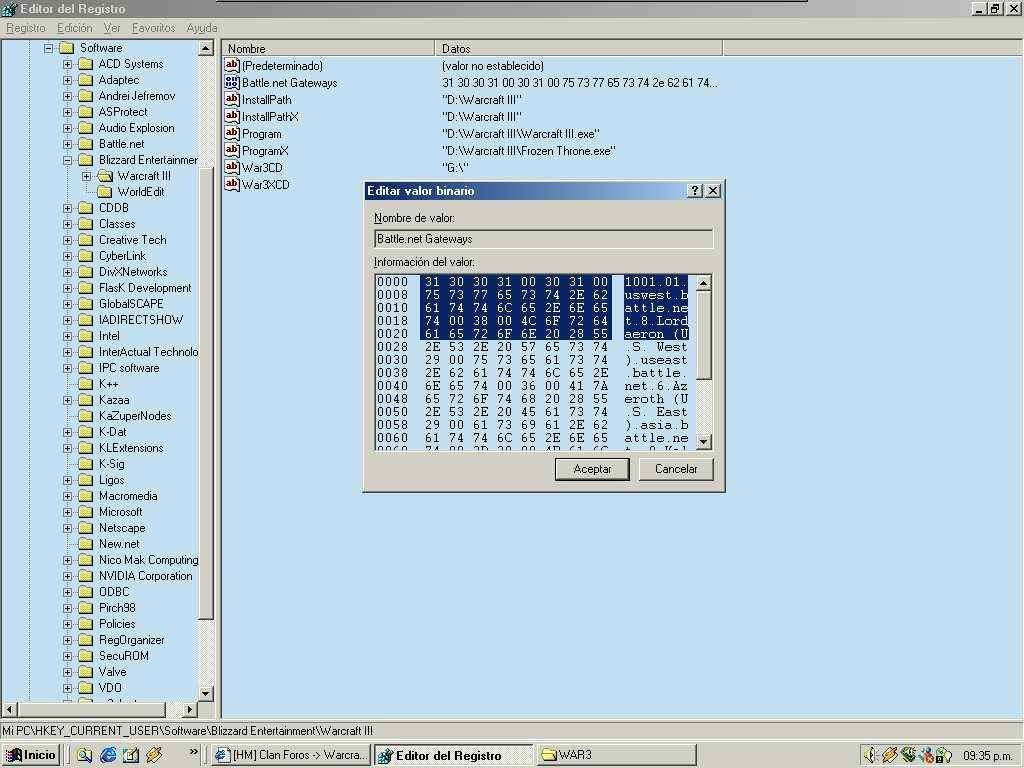Open the Edición menu
The height and width of the screenshot is (768, 1024).
click(x=74, y=28)
